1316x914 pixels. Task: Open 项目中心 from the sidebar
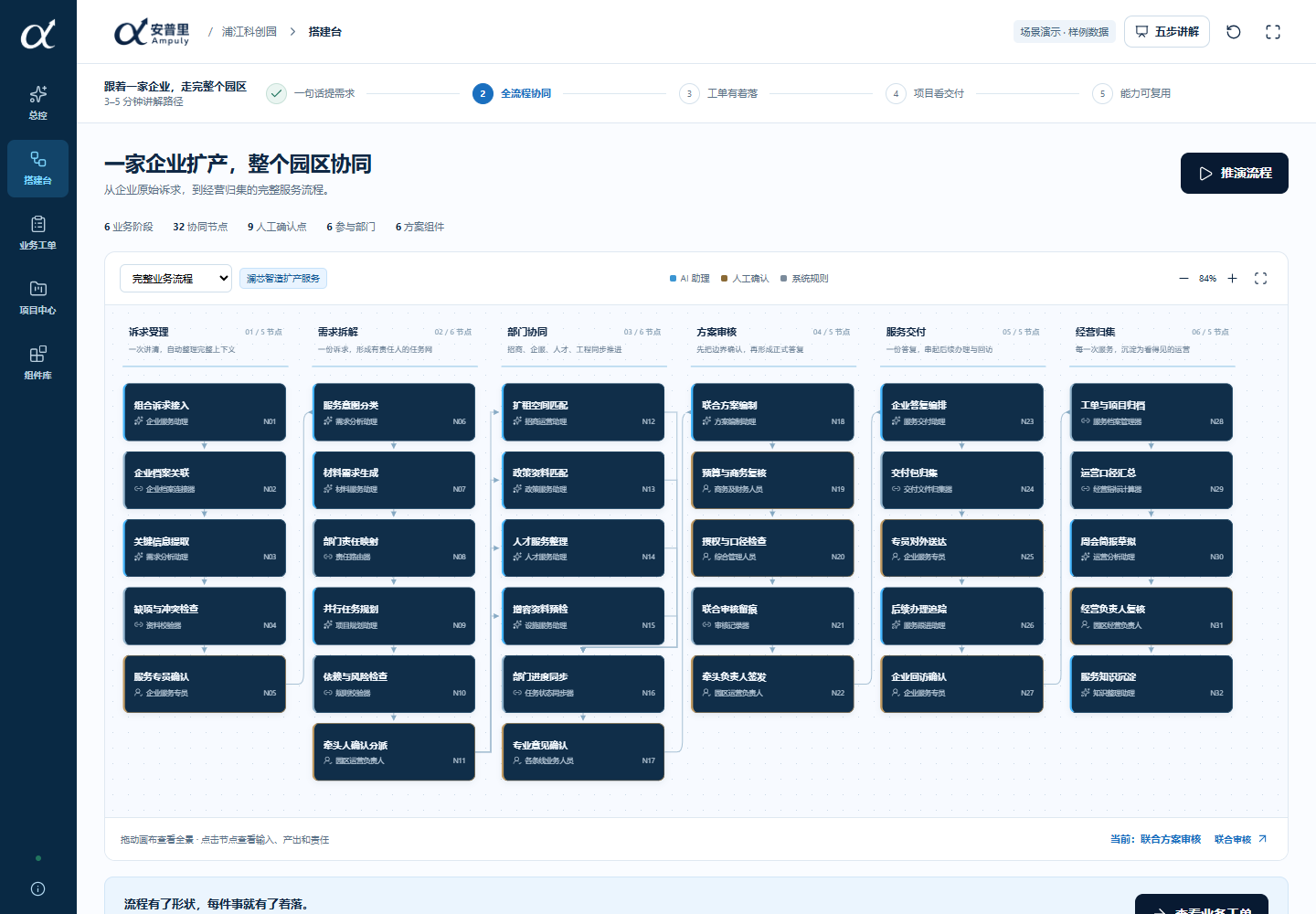tap(37, 298)
